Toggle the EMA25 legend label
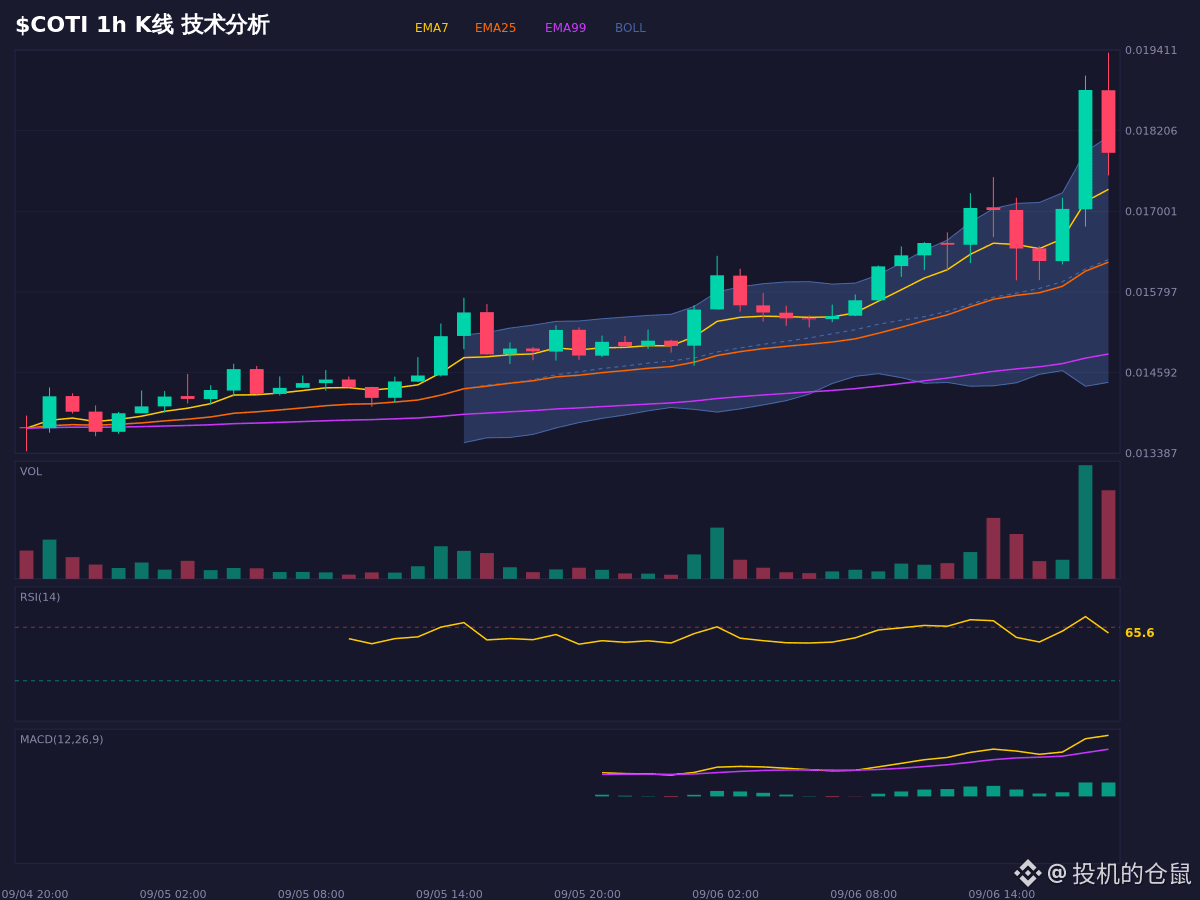This screenshot has height=900, width=1200. point(495,28)
